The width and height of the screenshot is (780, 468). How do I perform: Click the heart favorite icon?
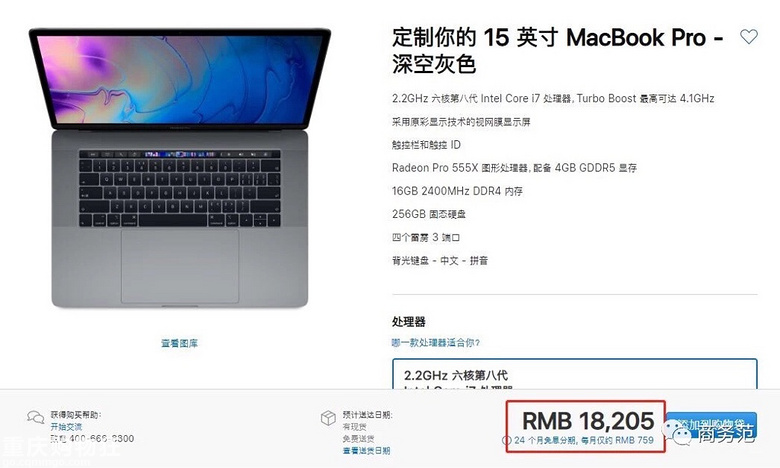[749, 36]
